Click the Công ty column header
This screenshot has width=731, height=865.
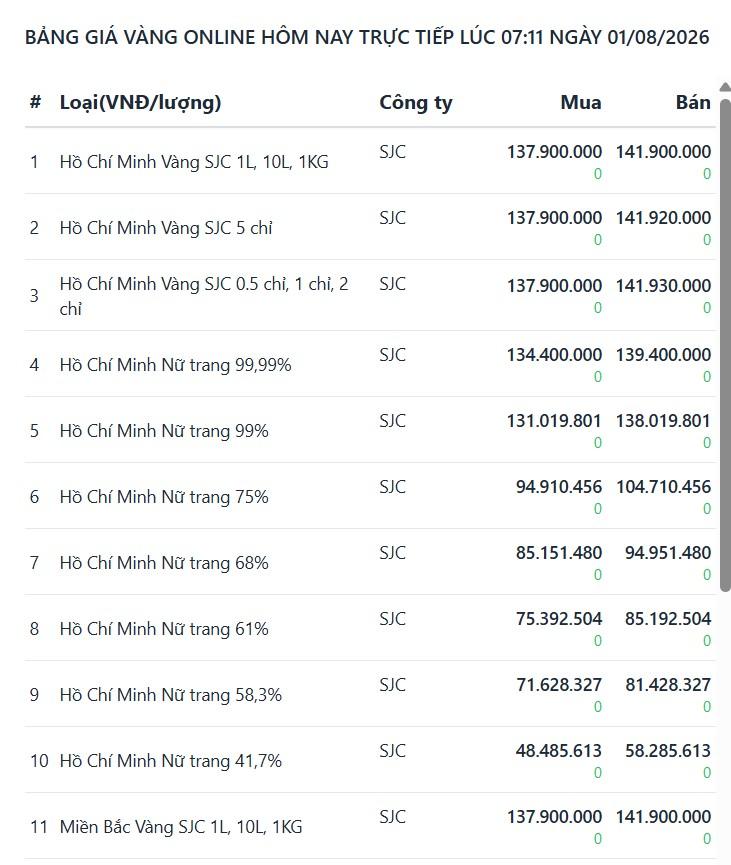pos(415,103)
